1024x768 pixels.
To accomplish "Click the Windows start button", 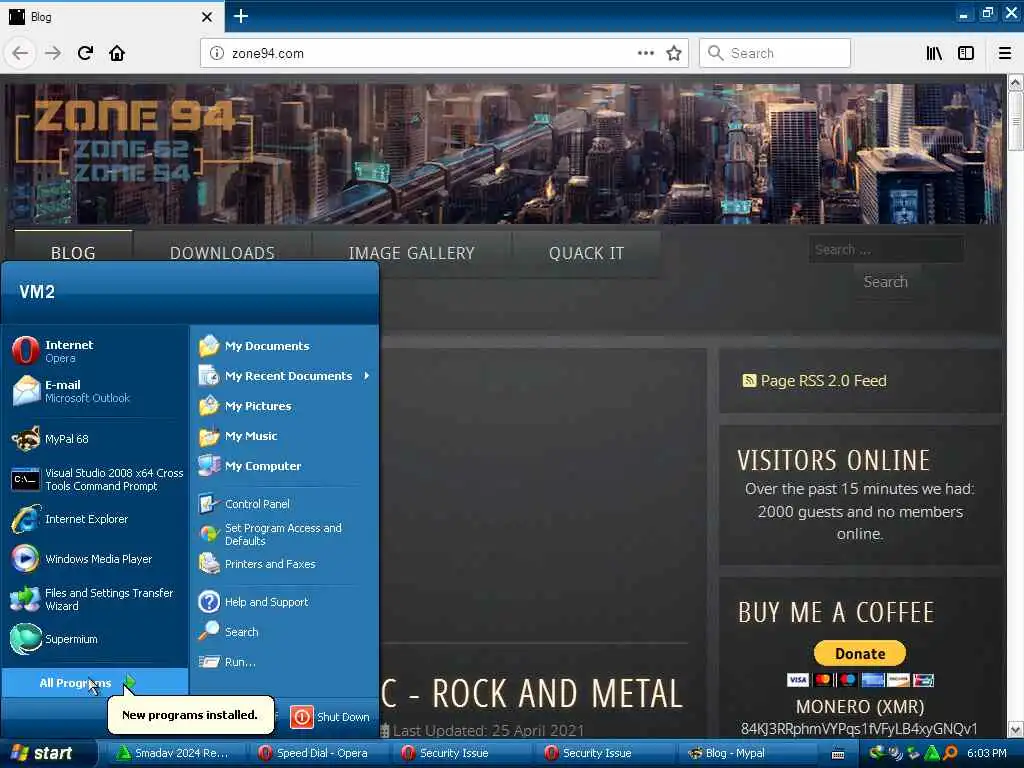I will [47, 754].
